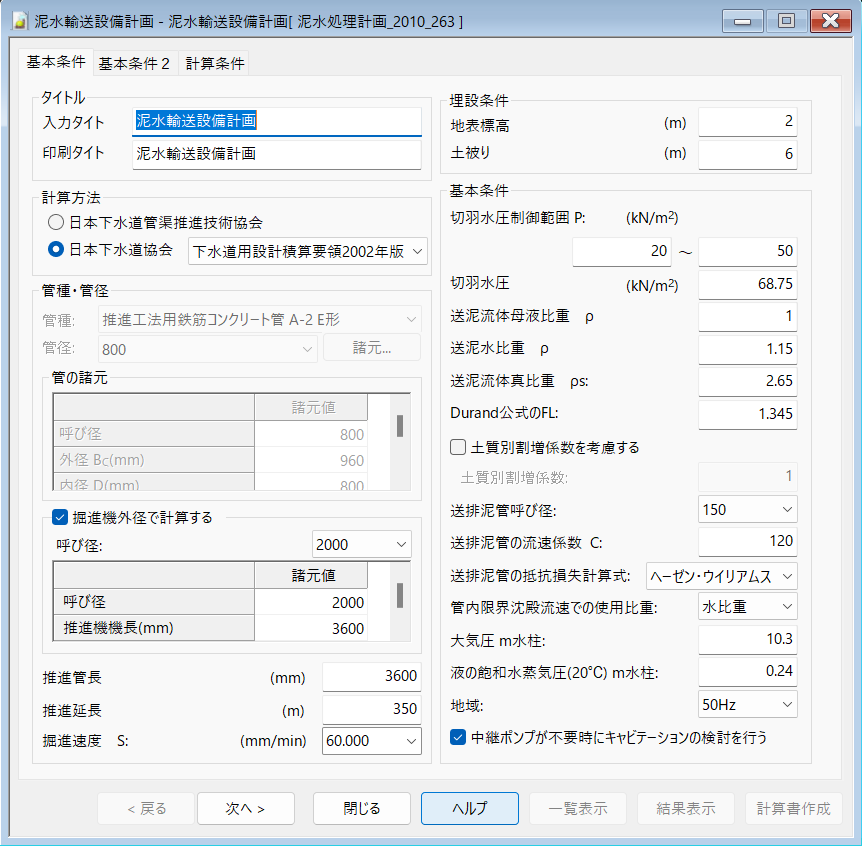The image size is (862, 846).
Task: Open 地域 50Hz dropdown
Action: tap(747, 705)
